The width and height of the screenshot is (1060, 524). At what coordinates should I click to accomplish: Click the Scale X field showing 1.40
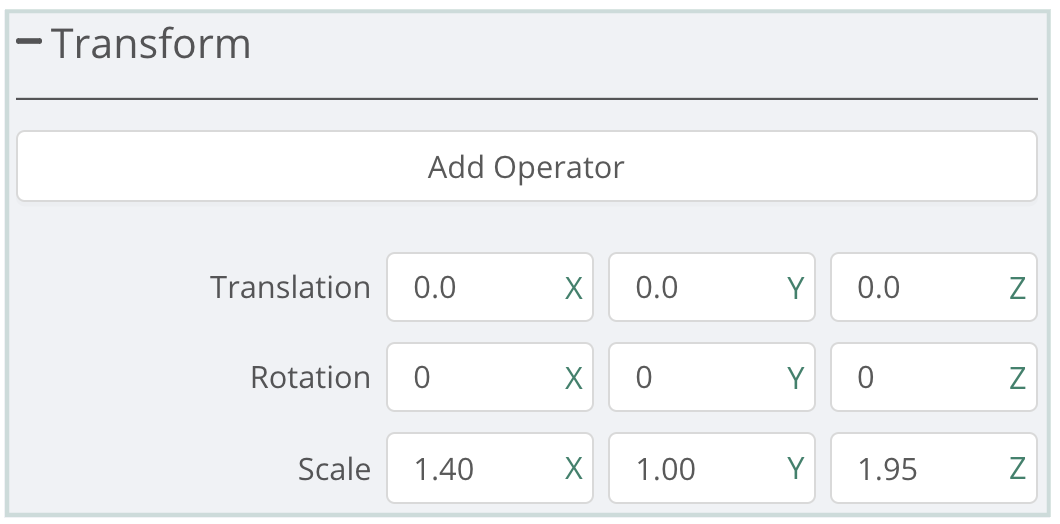475,468
